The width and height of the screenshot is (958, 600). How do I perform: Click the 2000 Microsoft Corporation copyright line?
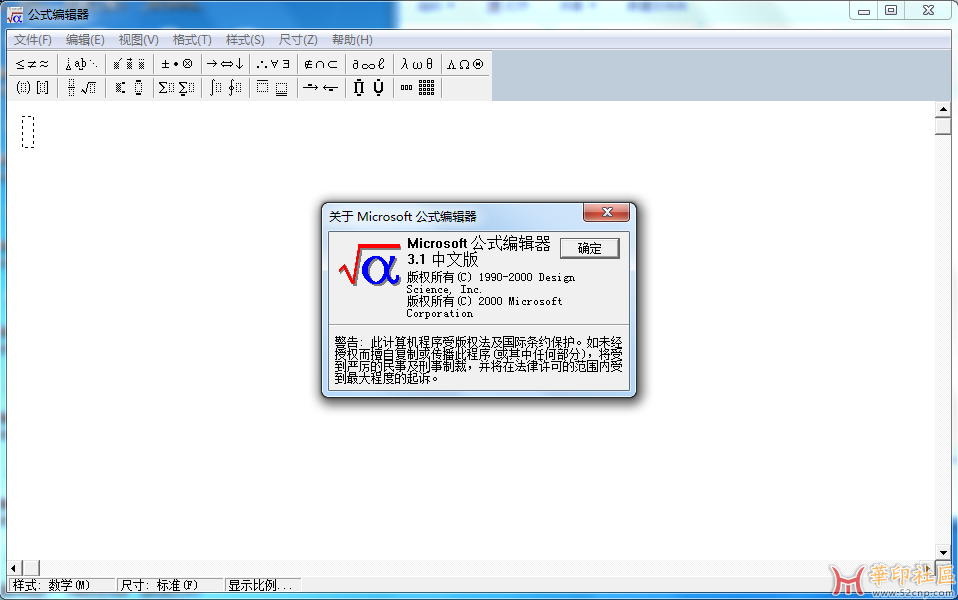(484, 307)
